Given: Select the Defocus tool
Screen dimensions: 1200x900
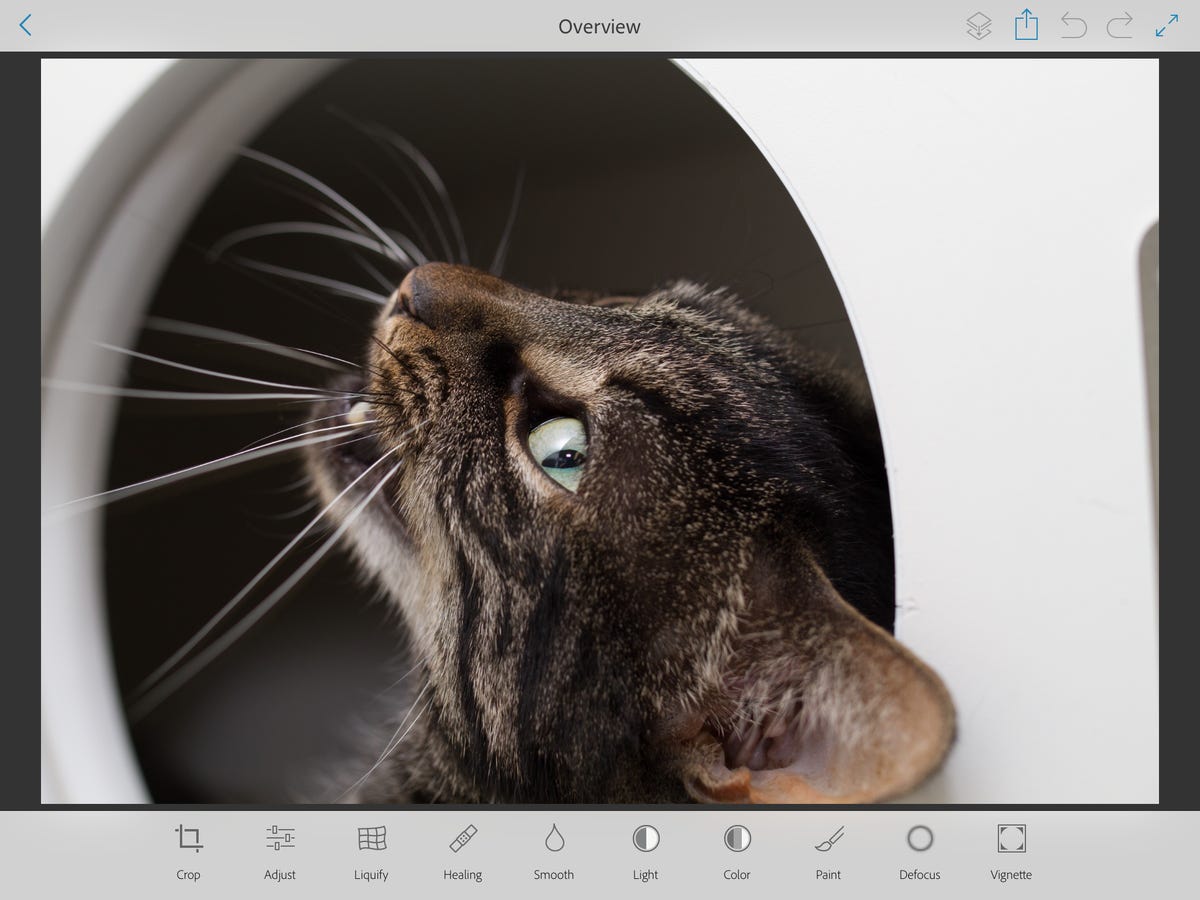Looking at the screenshot, I should (920, 850).
